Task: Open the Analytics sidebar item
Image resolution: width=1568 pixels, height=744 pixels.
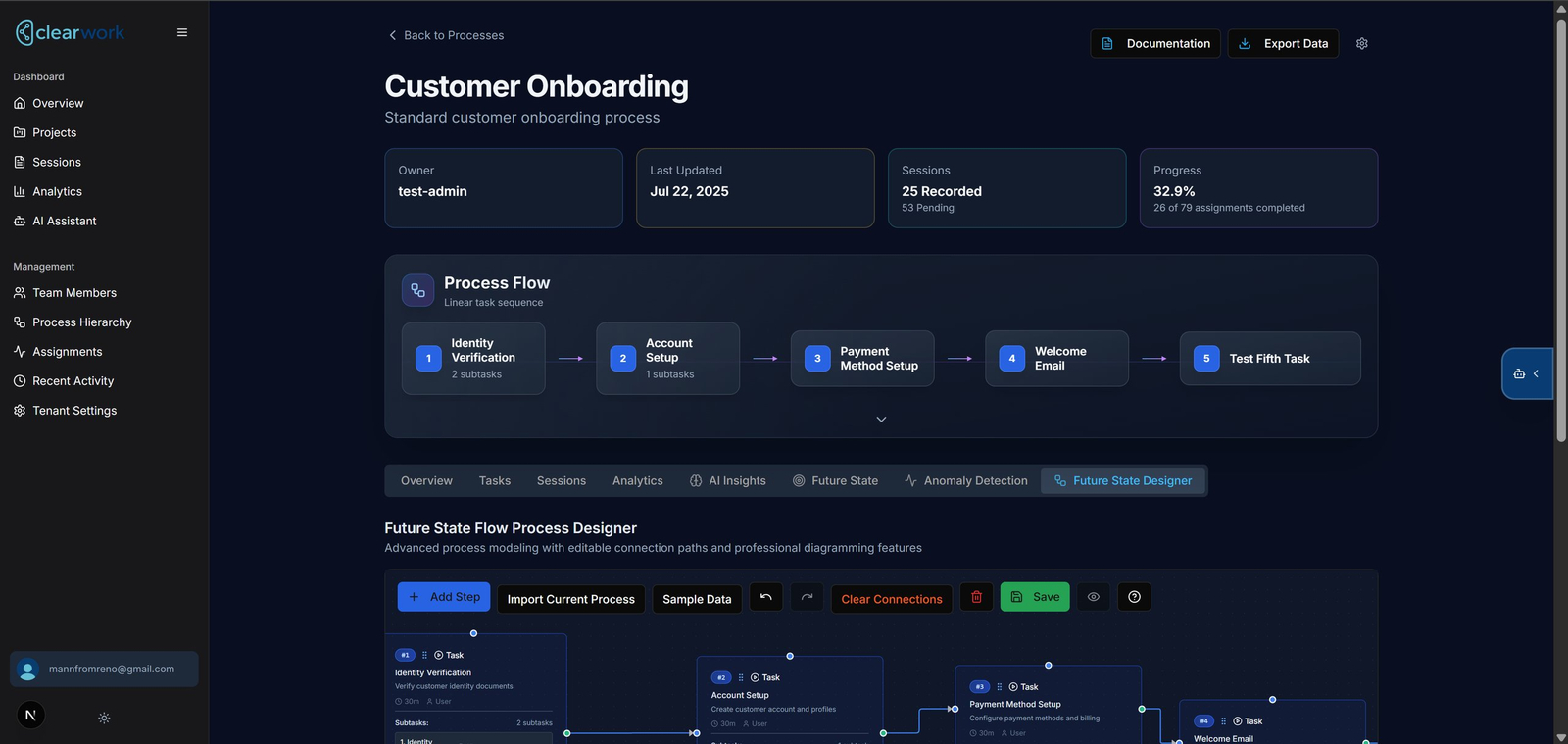Action: click(x=57, y=192)
